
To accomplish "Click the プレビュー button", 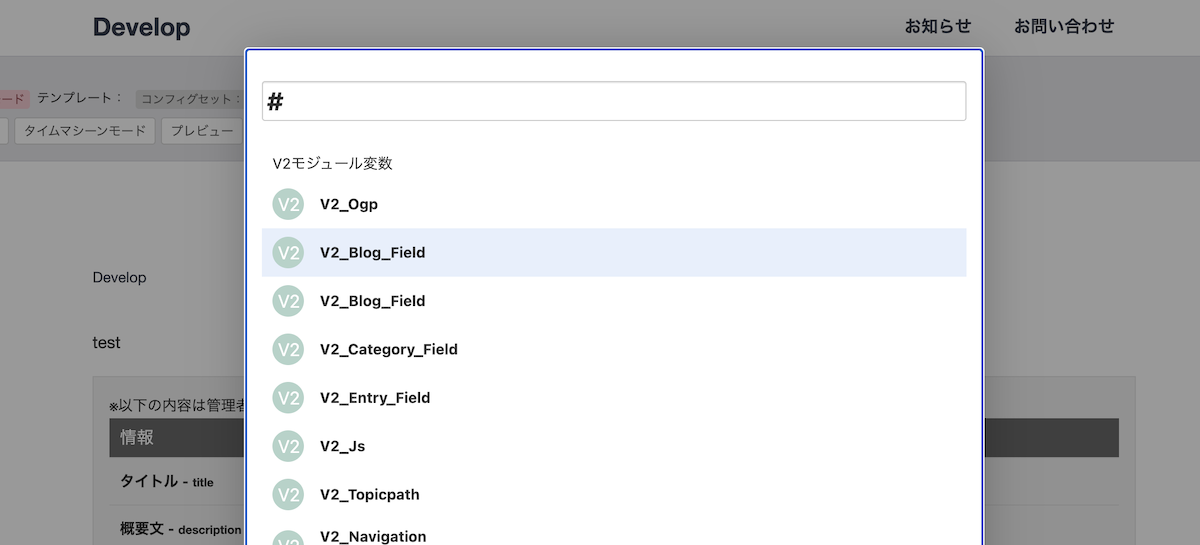I will pyautogui.click(x=201, y=131).
